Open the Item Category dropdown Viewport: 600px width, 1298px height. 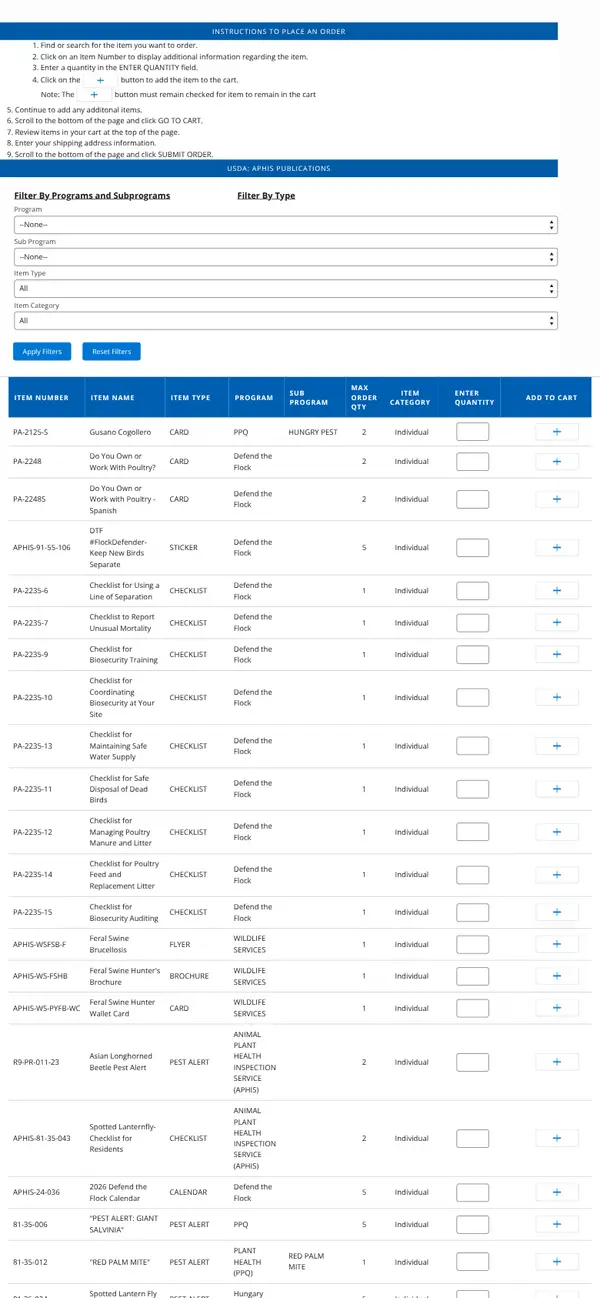[286, 321]
